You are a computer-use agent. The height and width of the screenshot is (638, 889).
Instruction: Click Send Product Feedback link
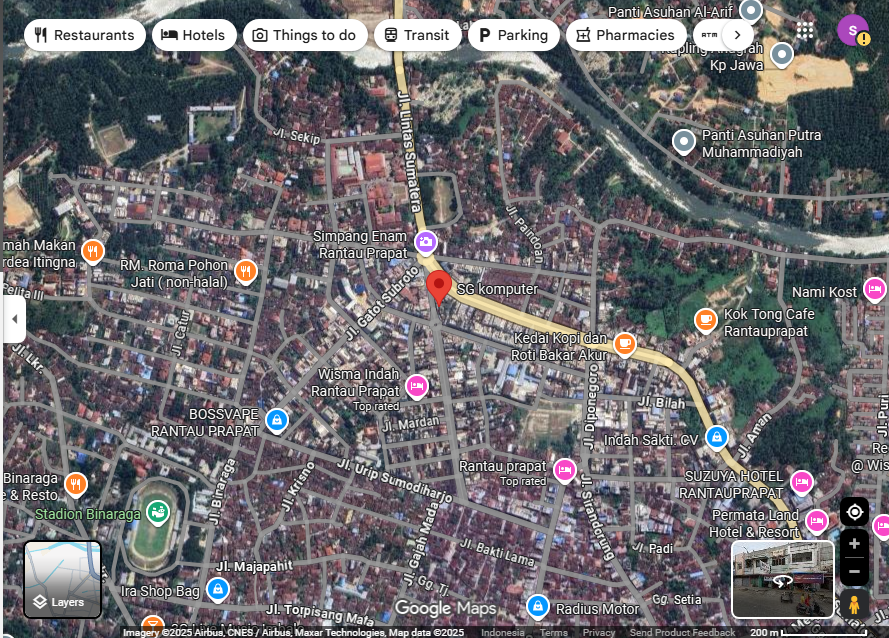click(682, 632)
